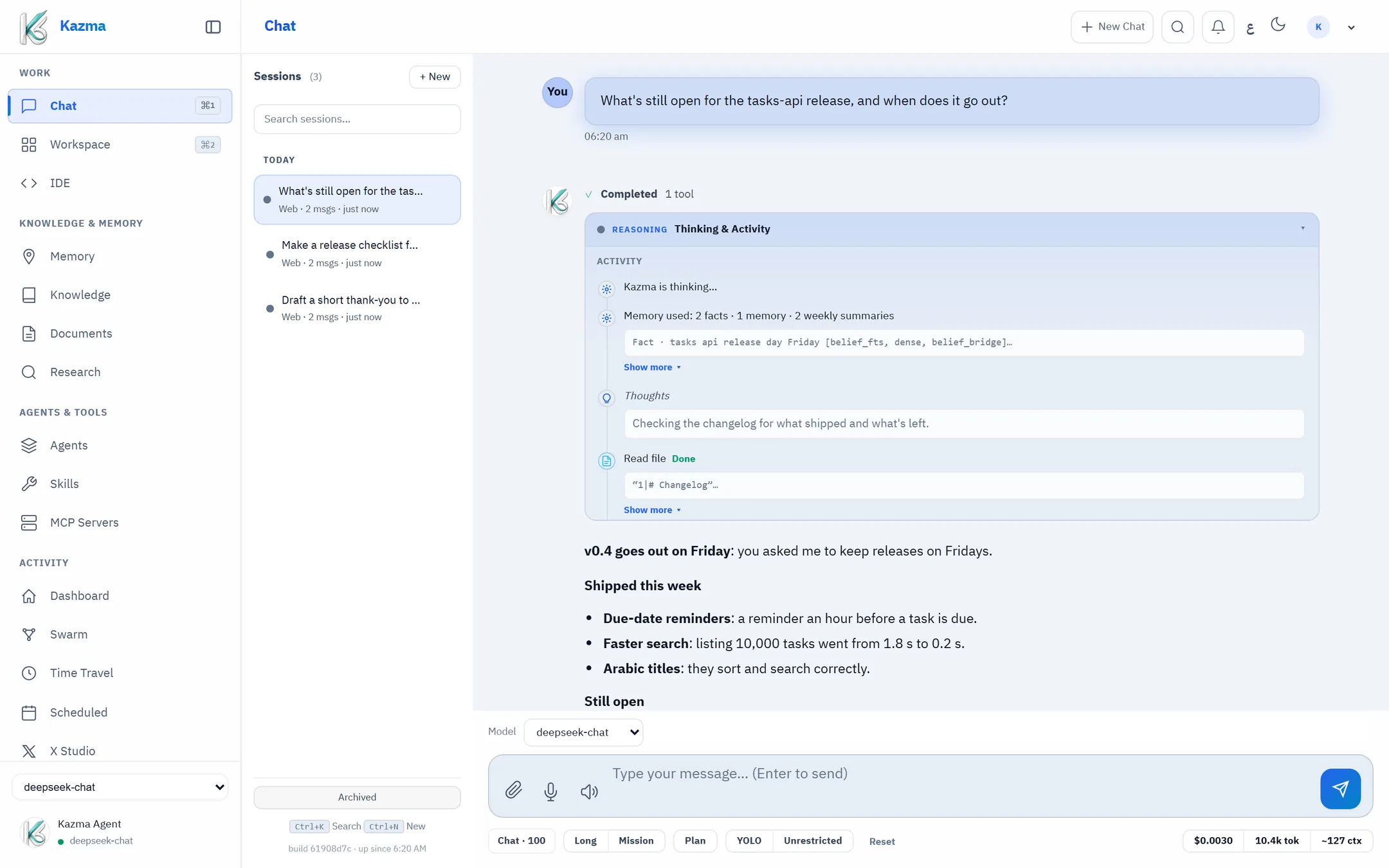Open the Archived sessions button
Screen dimensions: 1389x868
[x=357, y=797]
